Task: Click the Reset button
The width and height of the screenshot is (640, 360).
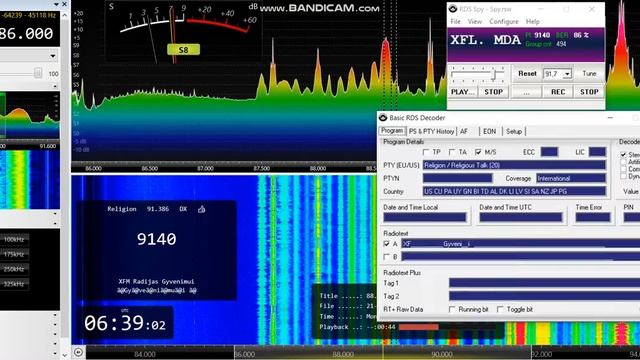Action: tap(527, 74)
